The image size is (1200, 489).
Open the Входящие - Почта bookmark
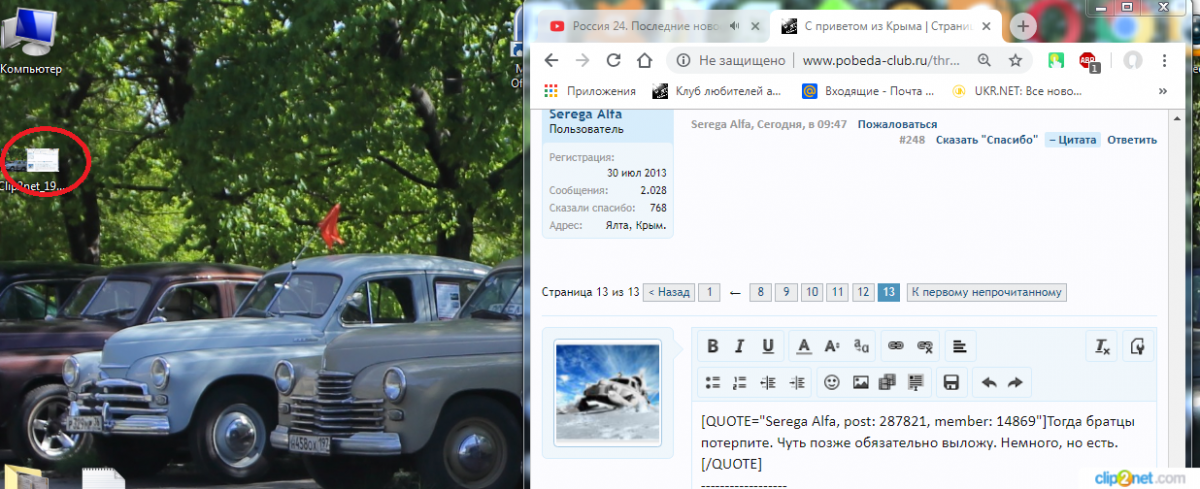(x=868, y=91)
